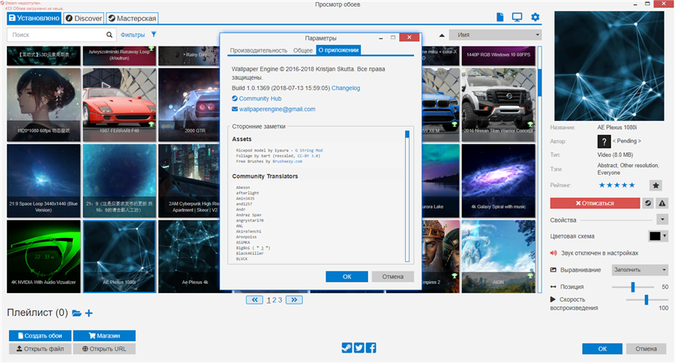
Task: Toggle sort order arrow beside Имя
Action: click(442, 35)
